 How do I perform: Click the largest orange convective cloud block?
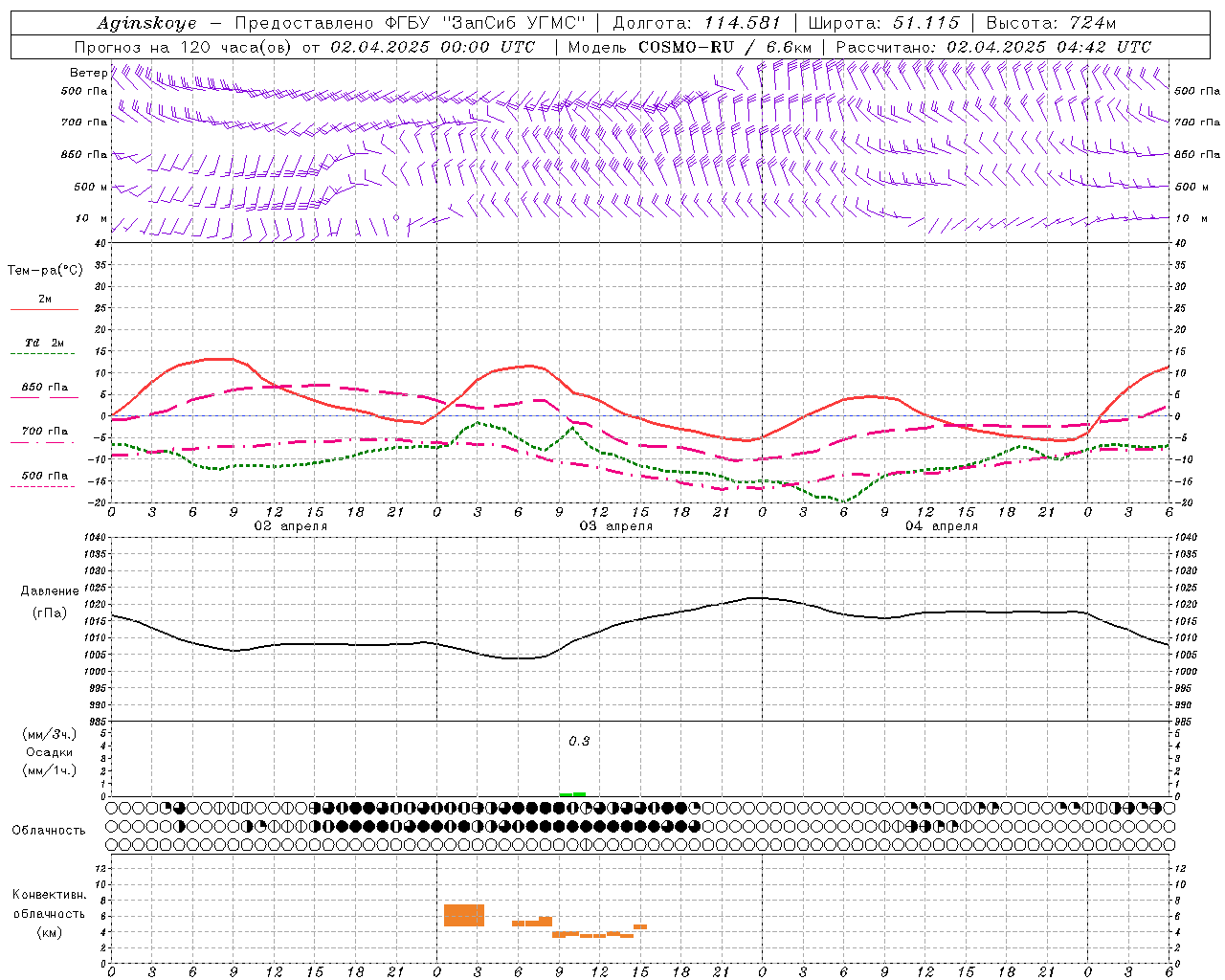point(464,915)
